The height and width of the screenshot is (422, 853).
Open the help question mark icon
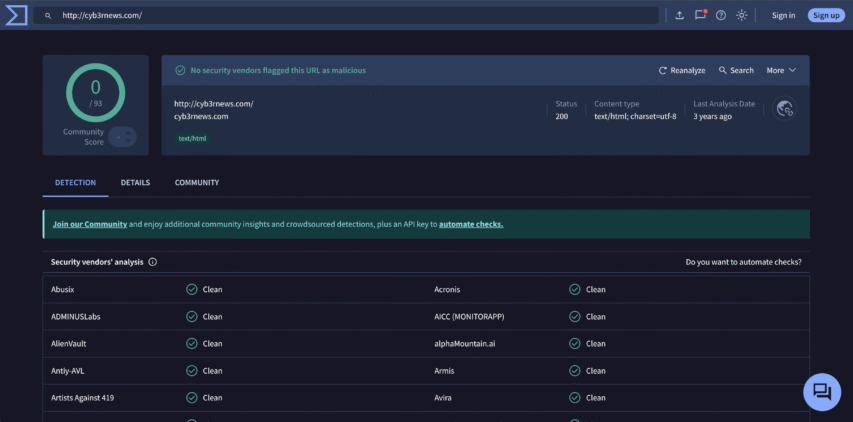(x=721, y=15)
